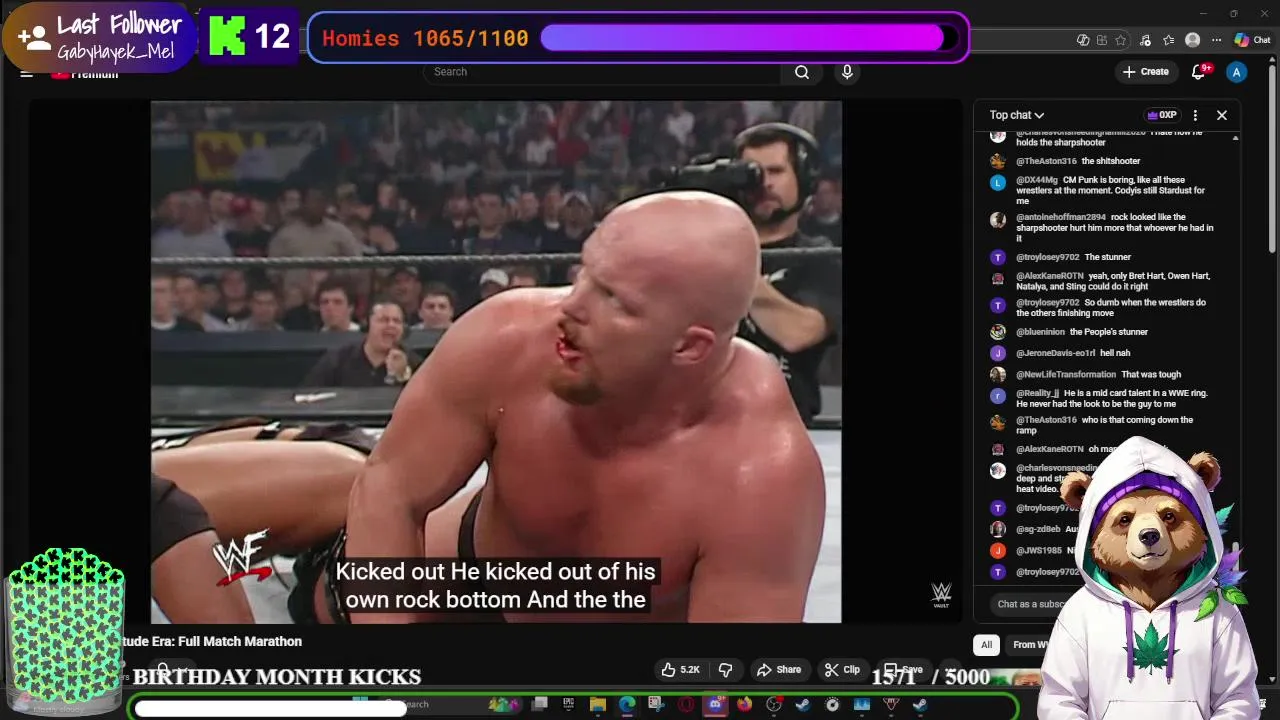Click Edge browser profile avatar
The height and width of the screenshot is (720, 1280).
(1192, 40)
